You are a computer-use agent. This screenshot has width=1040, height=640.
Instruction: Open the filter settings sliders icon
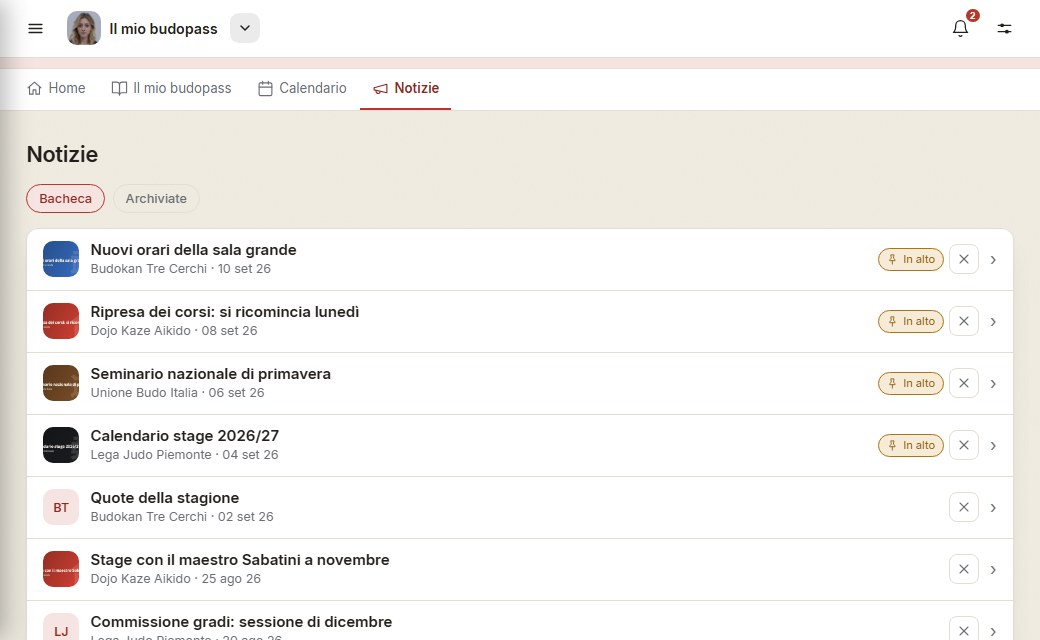click(1004, 29)
